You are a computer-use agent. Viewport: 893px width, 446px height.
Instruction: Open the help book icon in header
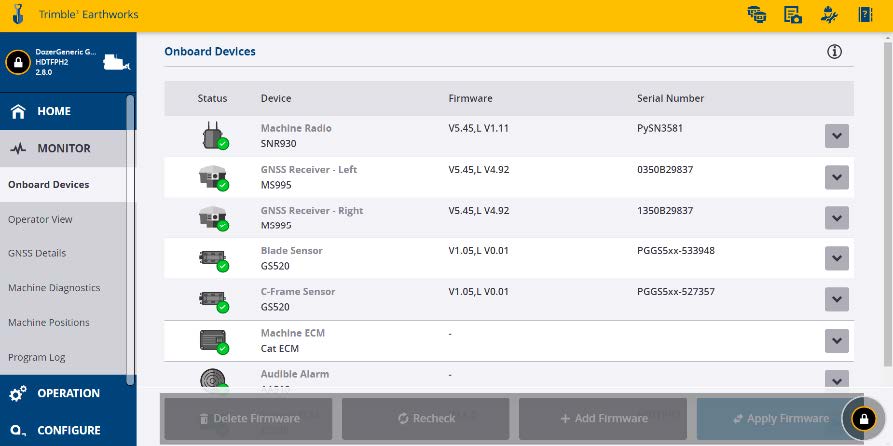click(865, 15)
